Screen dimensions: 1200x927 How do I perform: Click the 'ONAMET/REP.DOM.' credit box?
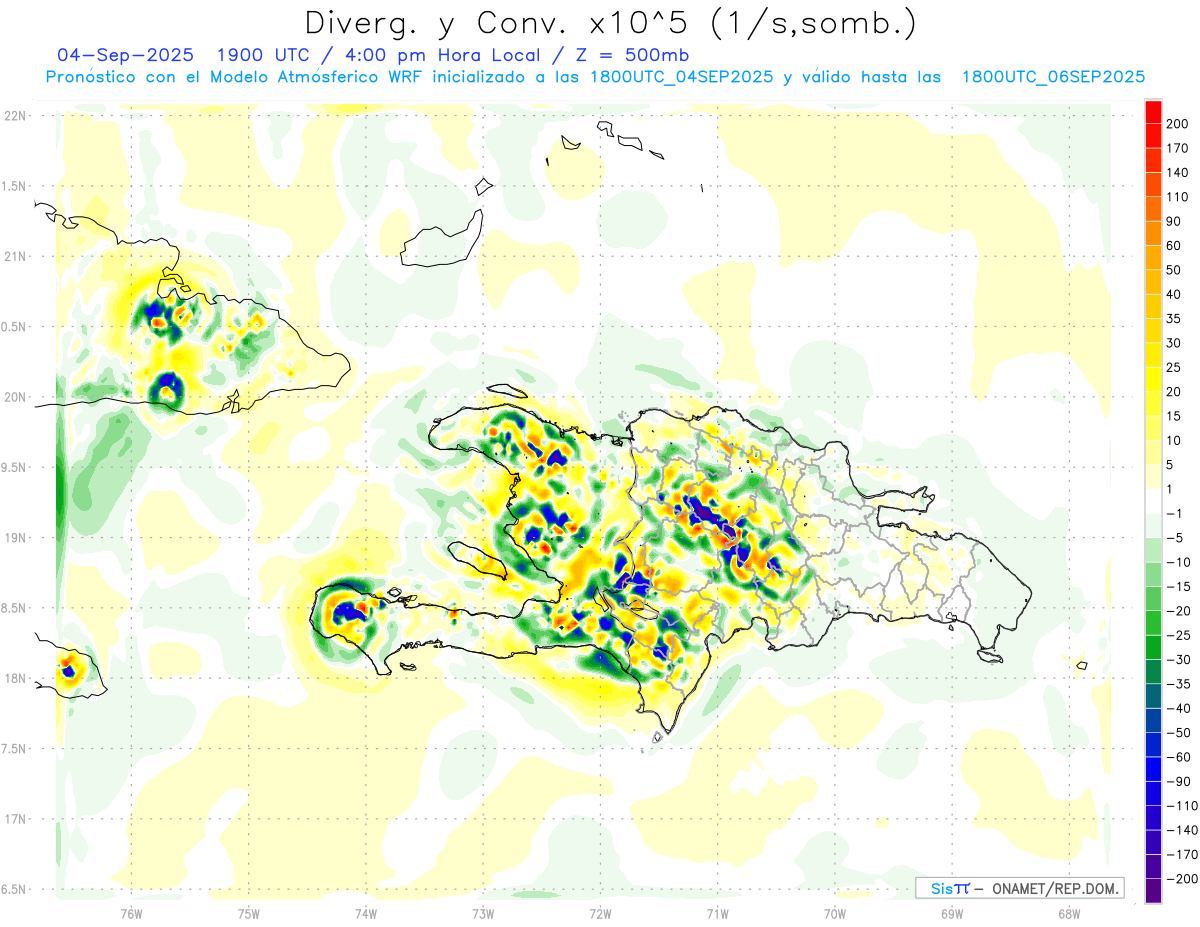click(1020, 888)
